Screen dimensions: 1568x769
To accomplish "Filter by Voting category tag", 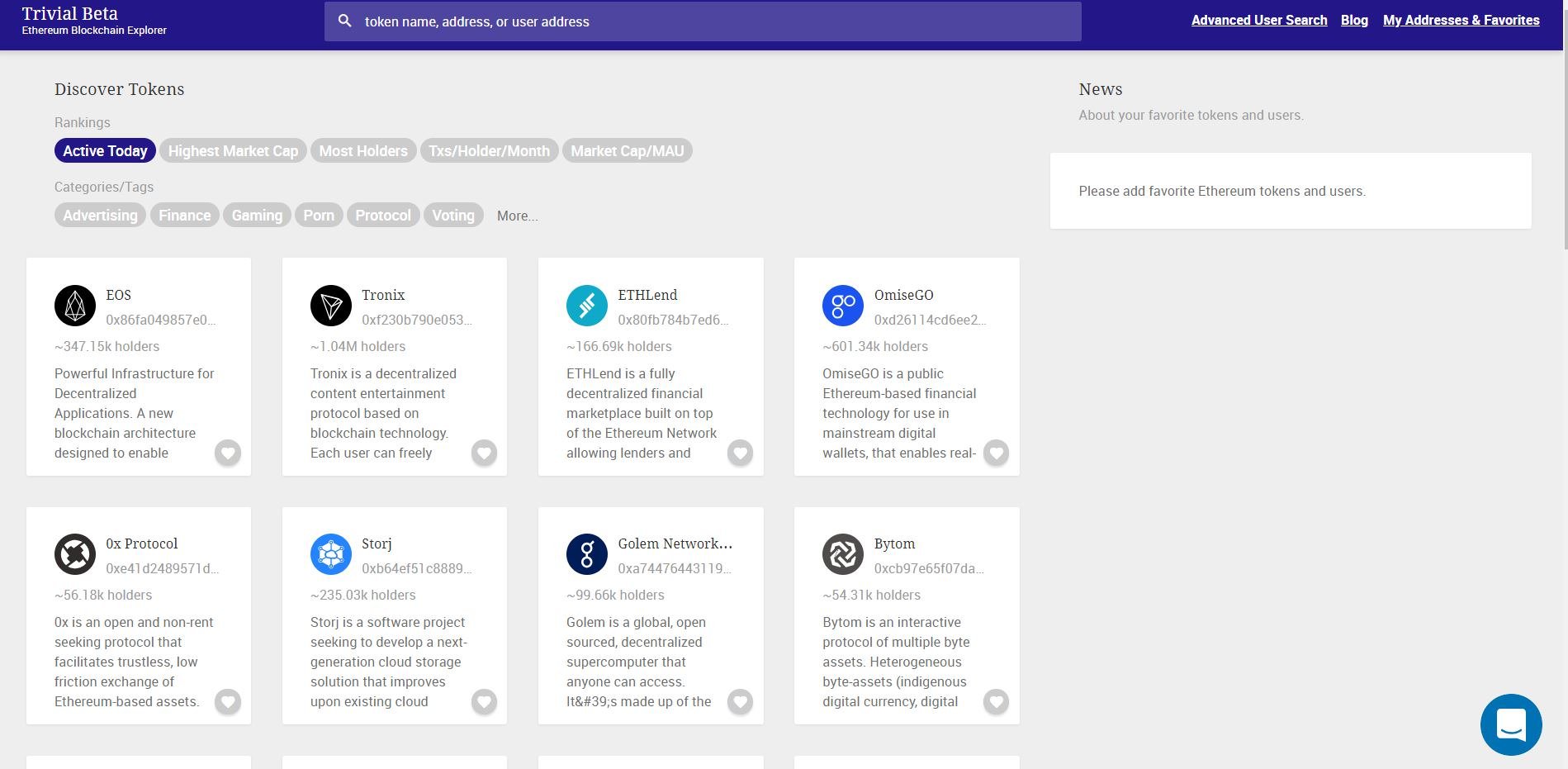I will click(x=453, y=215).
